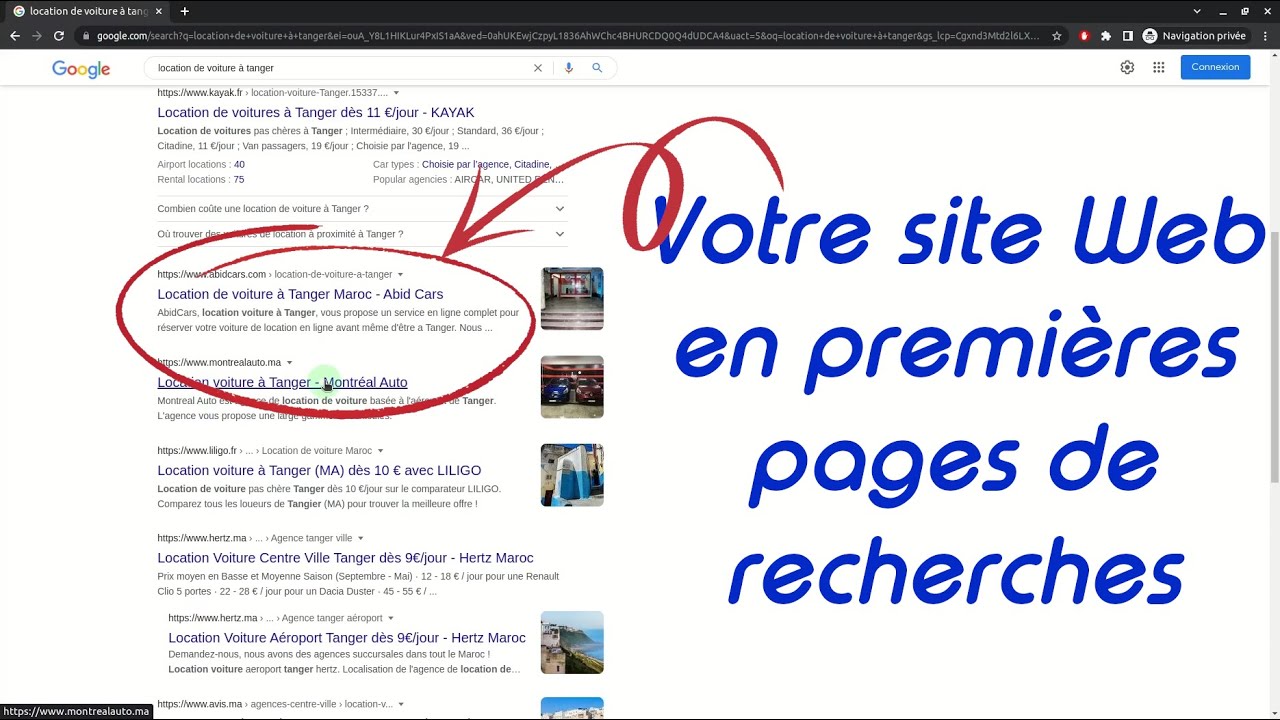Go back to previous page
Viewport: 1280px width, 720px height.
(x=14, y=36)
